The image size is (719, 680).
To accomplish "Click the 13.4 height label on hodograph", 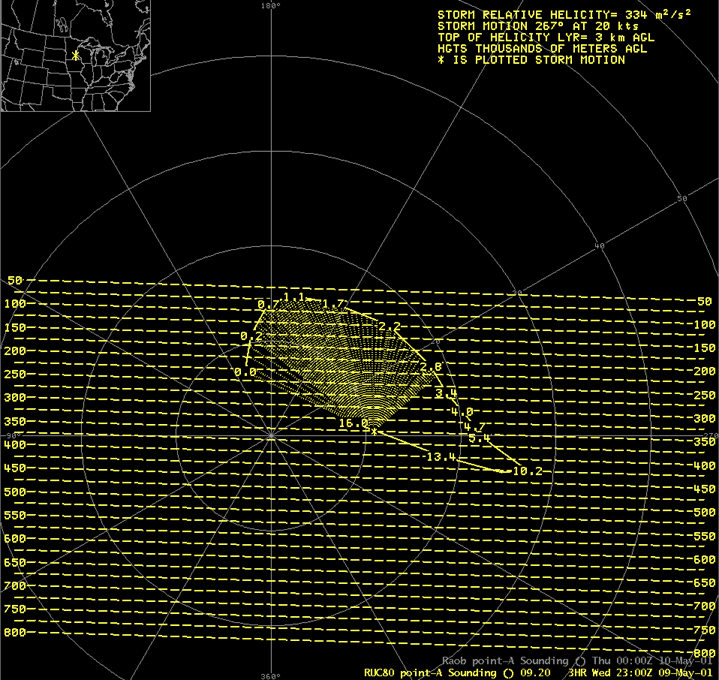I will pos(441,457).
